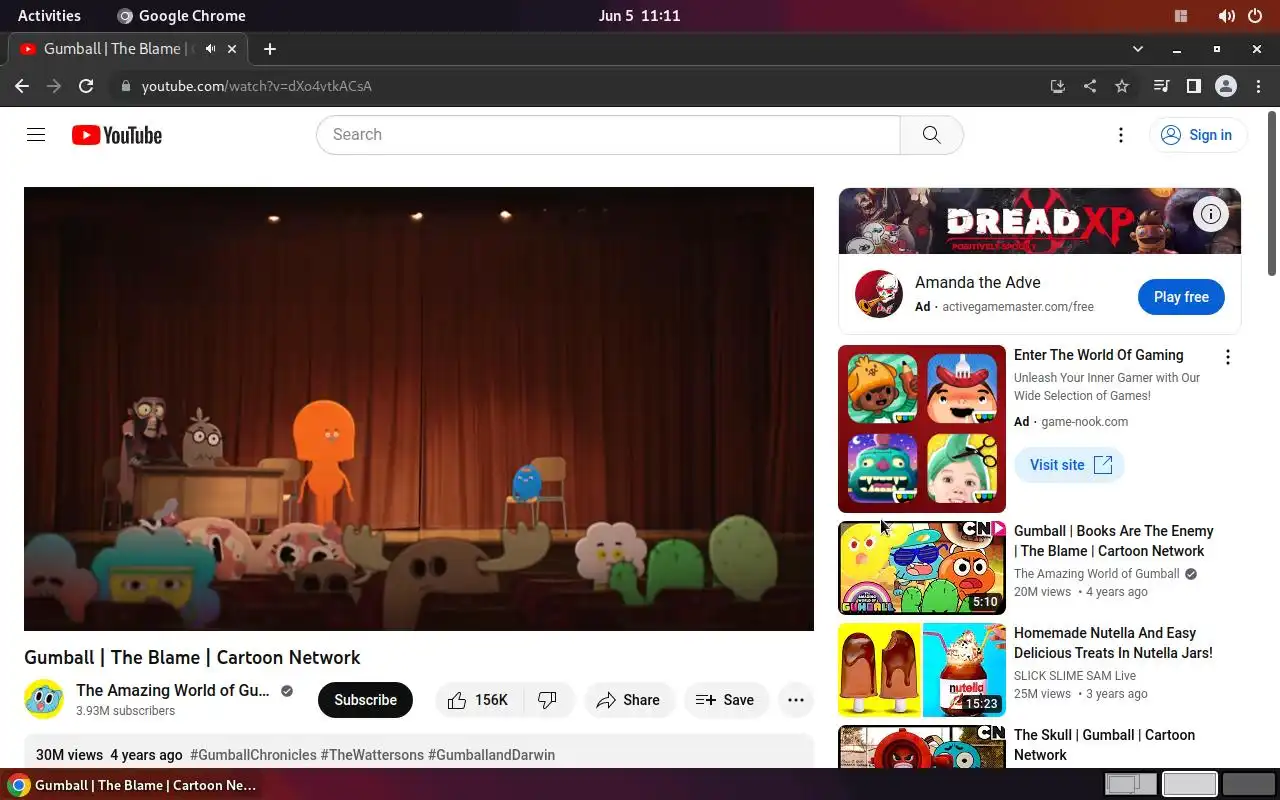Mute the tab via speaker icon
The image size is (1280, 800).
210,49
